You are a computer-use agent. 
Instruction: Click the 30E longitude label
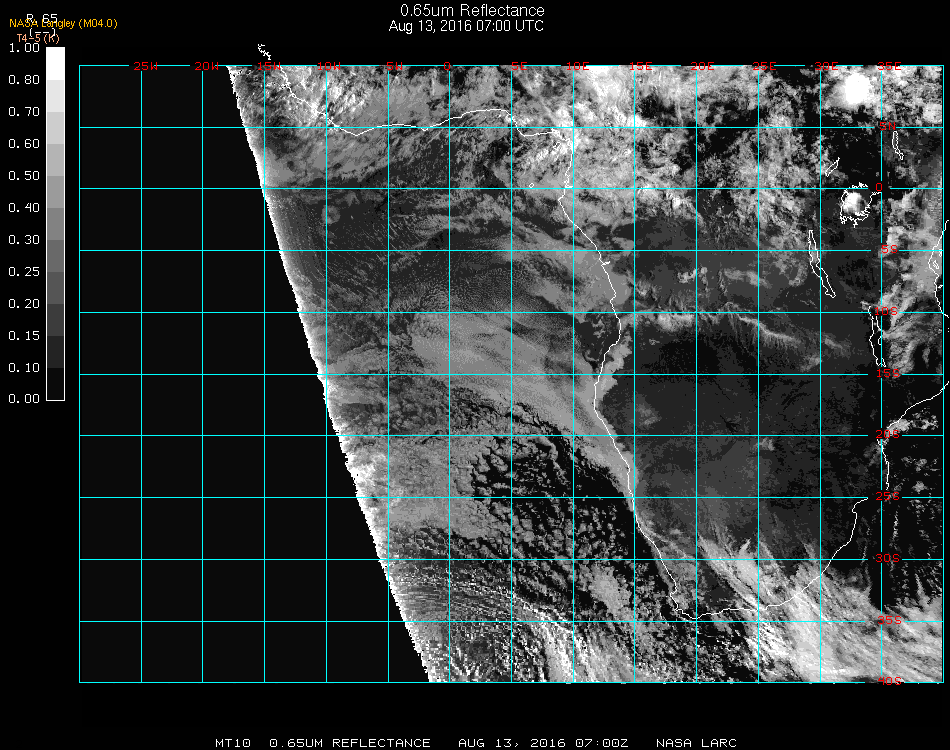click(x=826, y=66)
